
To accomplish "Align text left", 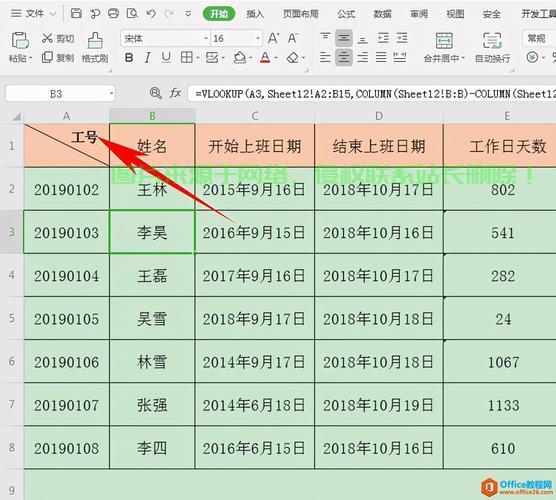I will 325,57.
